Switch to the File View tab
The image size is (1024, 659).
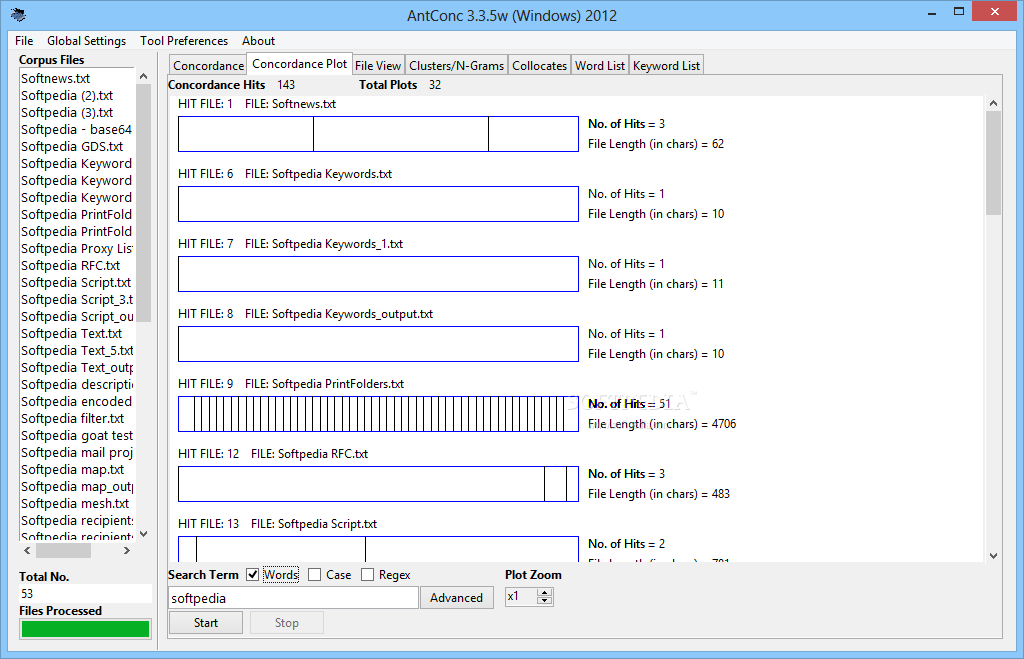coord(378,65)
